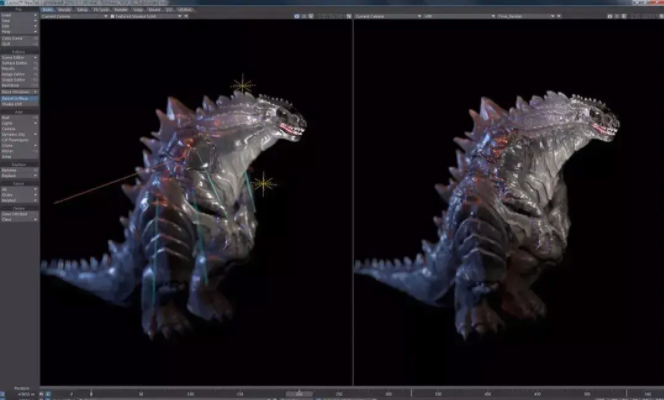Open the Presets window
The height and width of the screenshot is (400, 664).
click(x=19, y=68)
